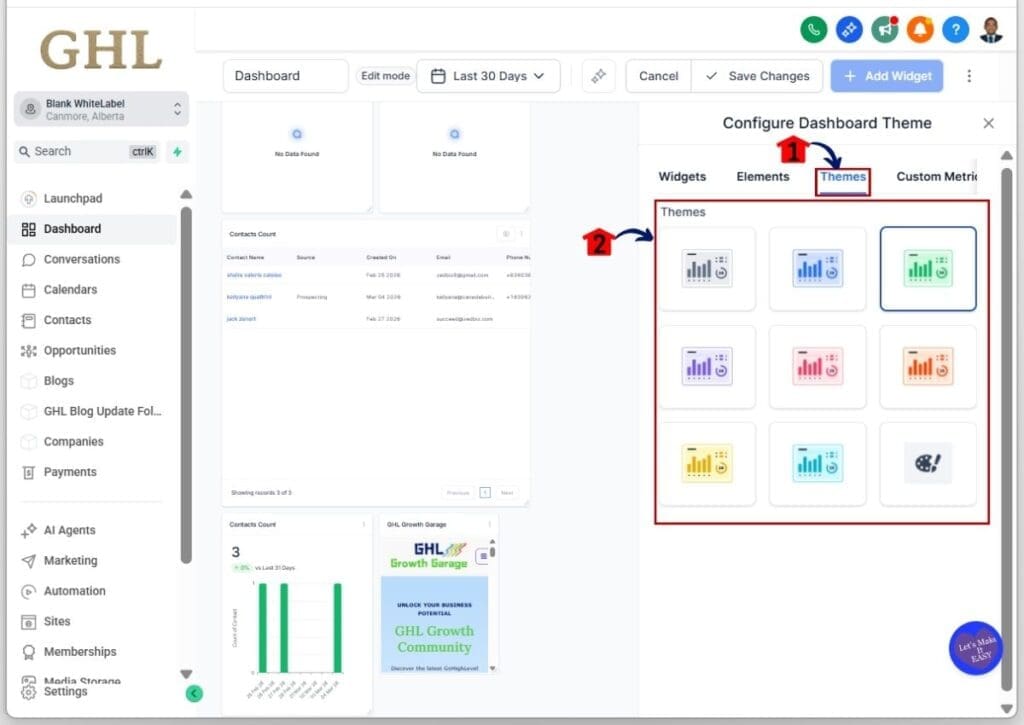
Task: Expand the Last 30 Days date dropdown
Action: tap(488, 76)
